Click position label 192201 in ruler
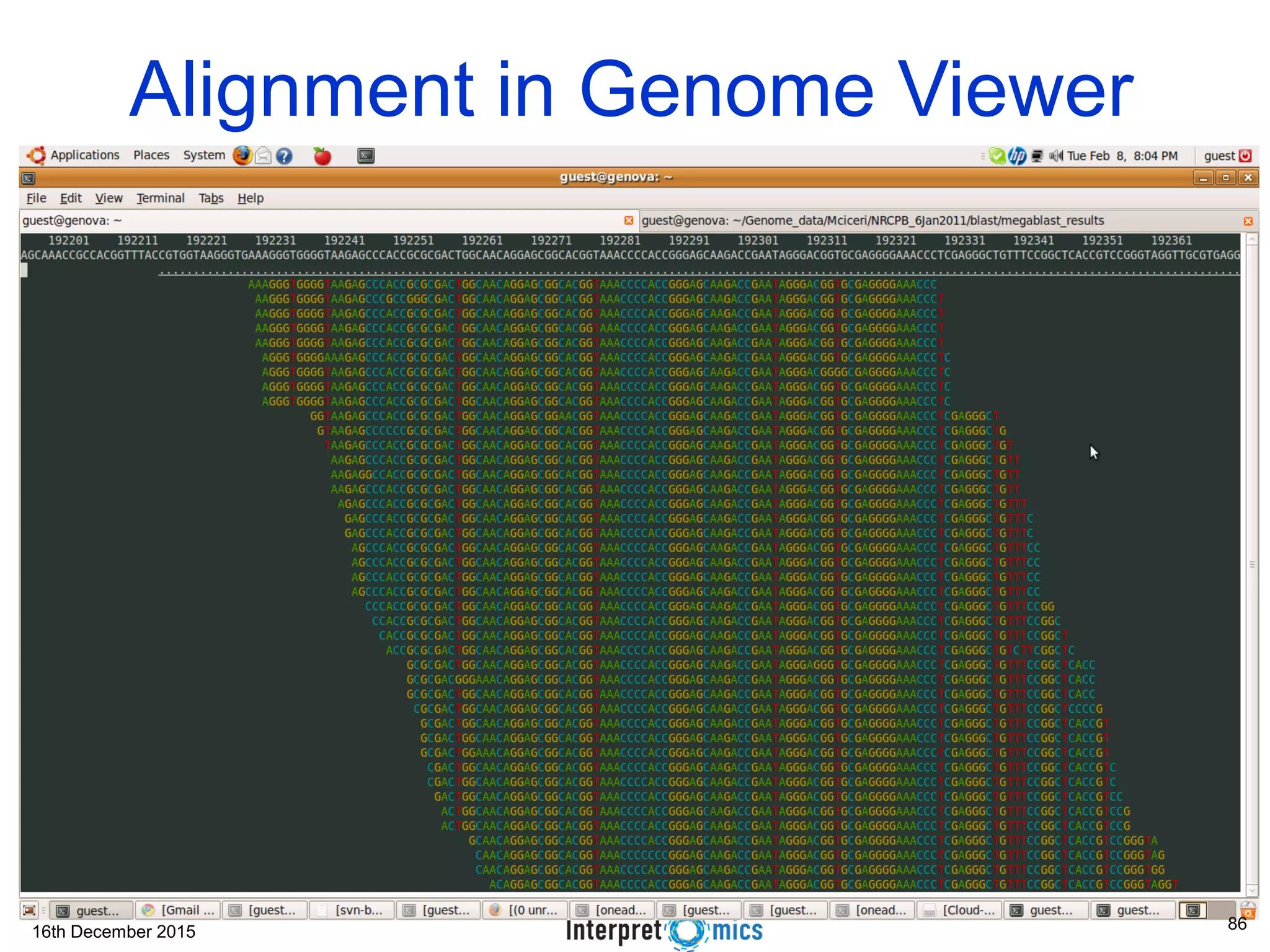1270x952 pixels. coord(69,240)
